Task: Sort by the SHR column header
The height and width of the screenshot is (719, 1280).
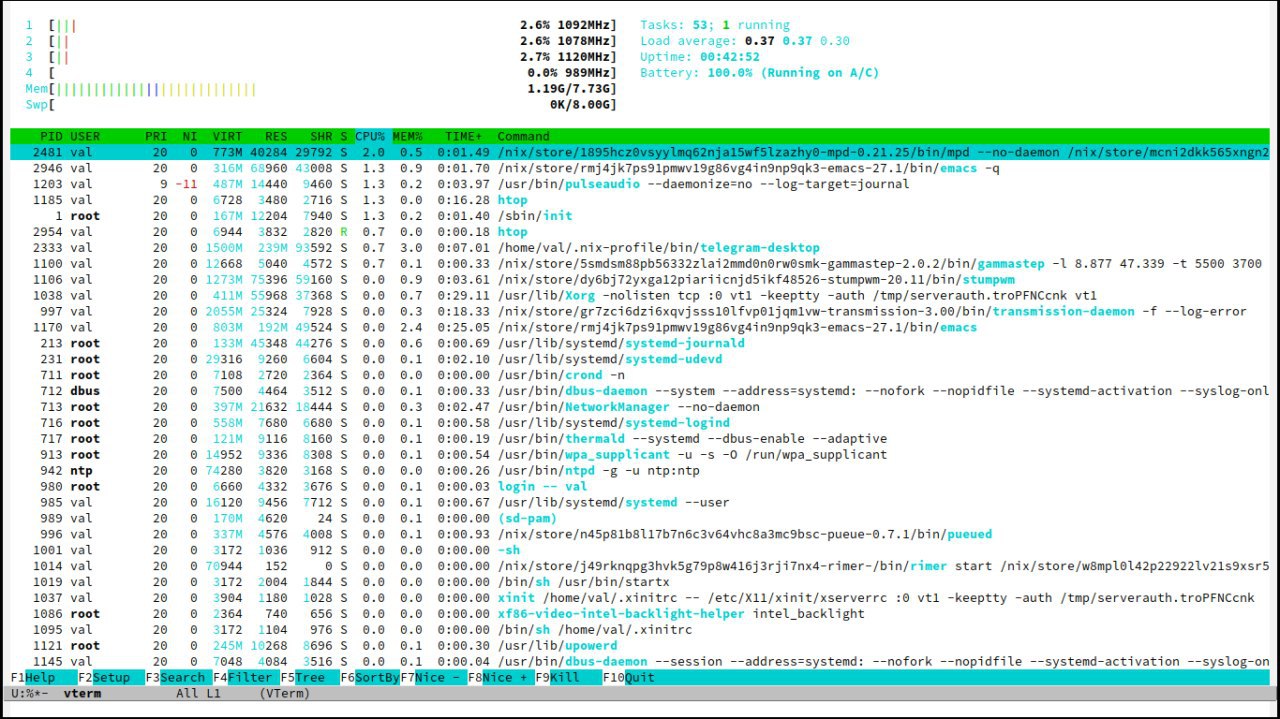Action: pyautogui.click(x=321, y=136)
